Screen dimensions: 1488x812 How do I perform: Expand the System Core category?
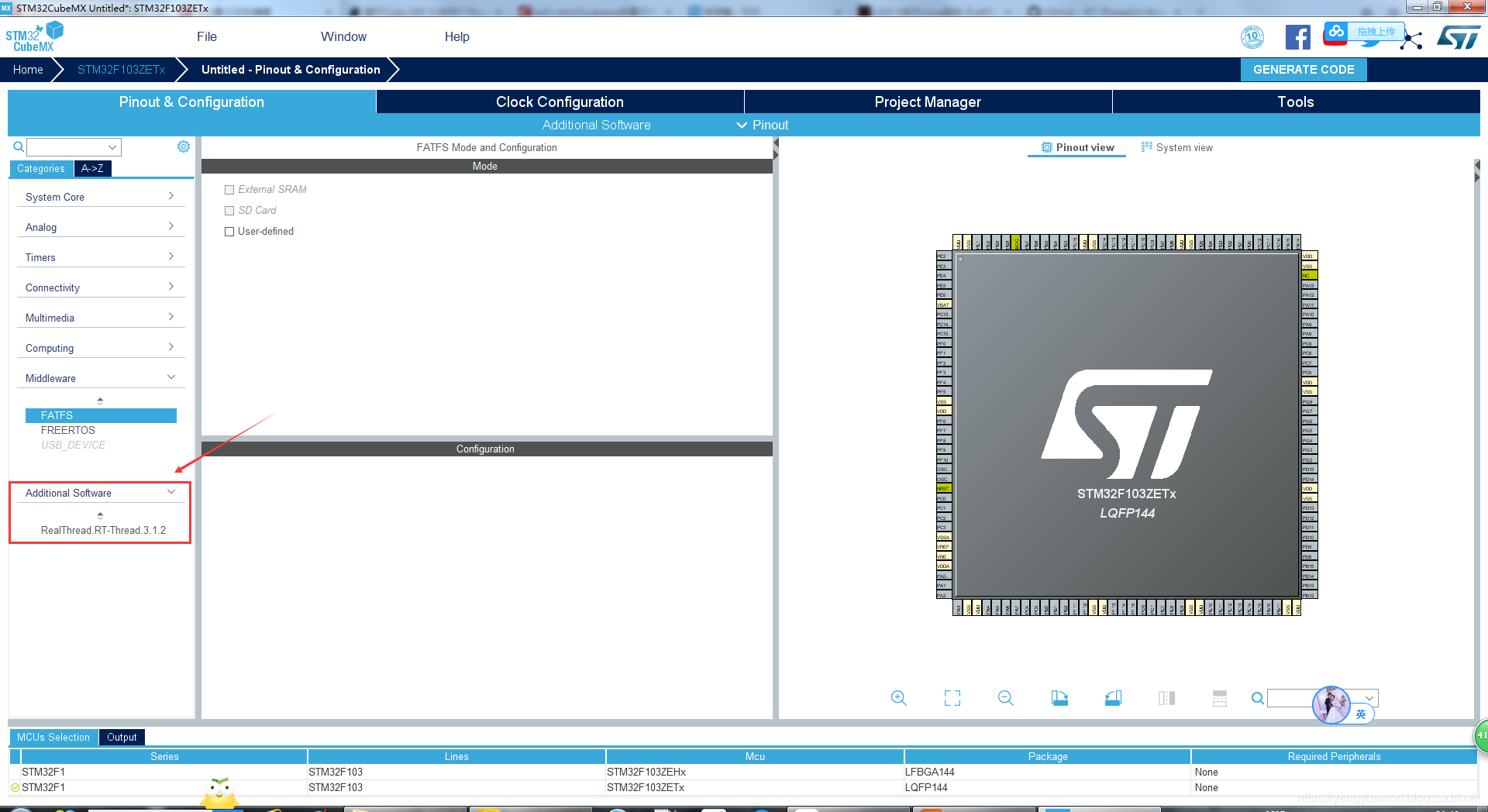(x=100, y=197)
